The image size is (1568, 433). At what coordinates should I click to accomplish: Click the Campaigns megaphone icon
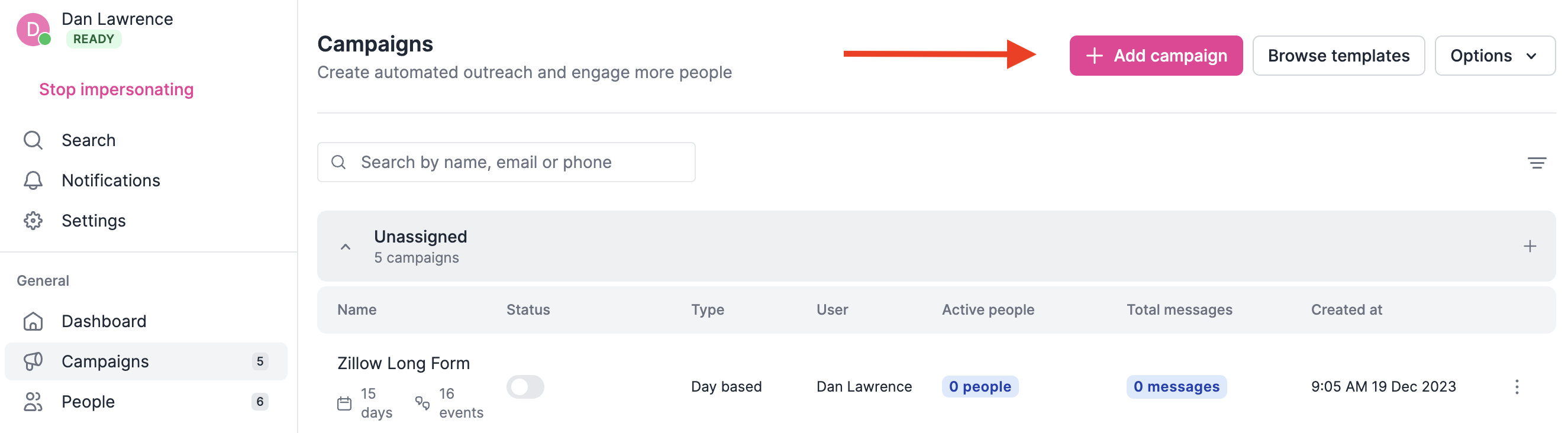34,361
